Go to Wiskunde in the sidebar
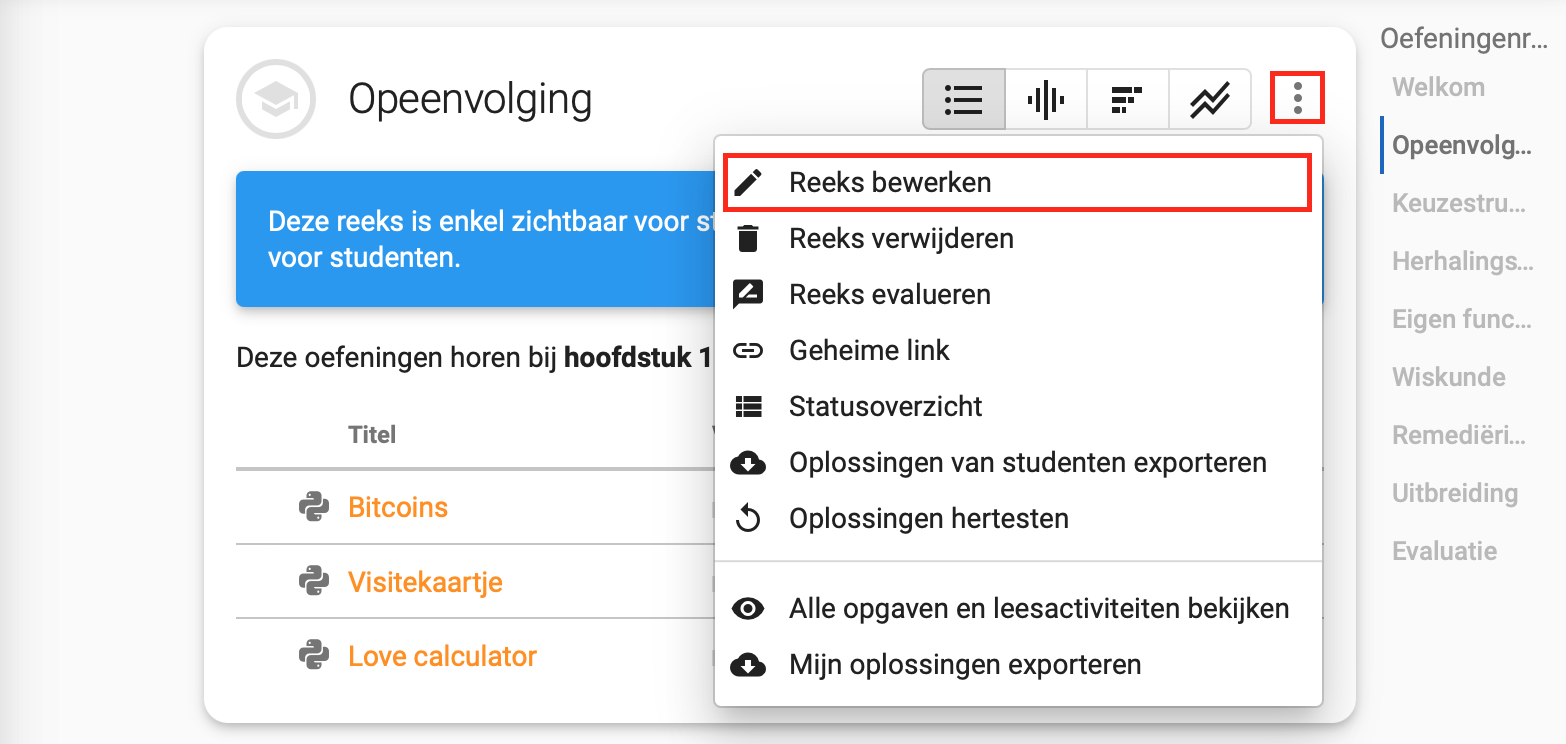The height and width of the screenshot is (744, 1566). tap(1448, 377)
